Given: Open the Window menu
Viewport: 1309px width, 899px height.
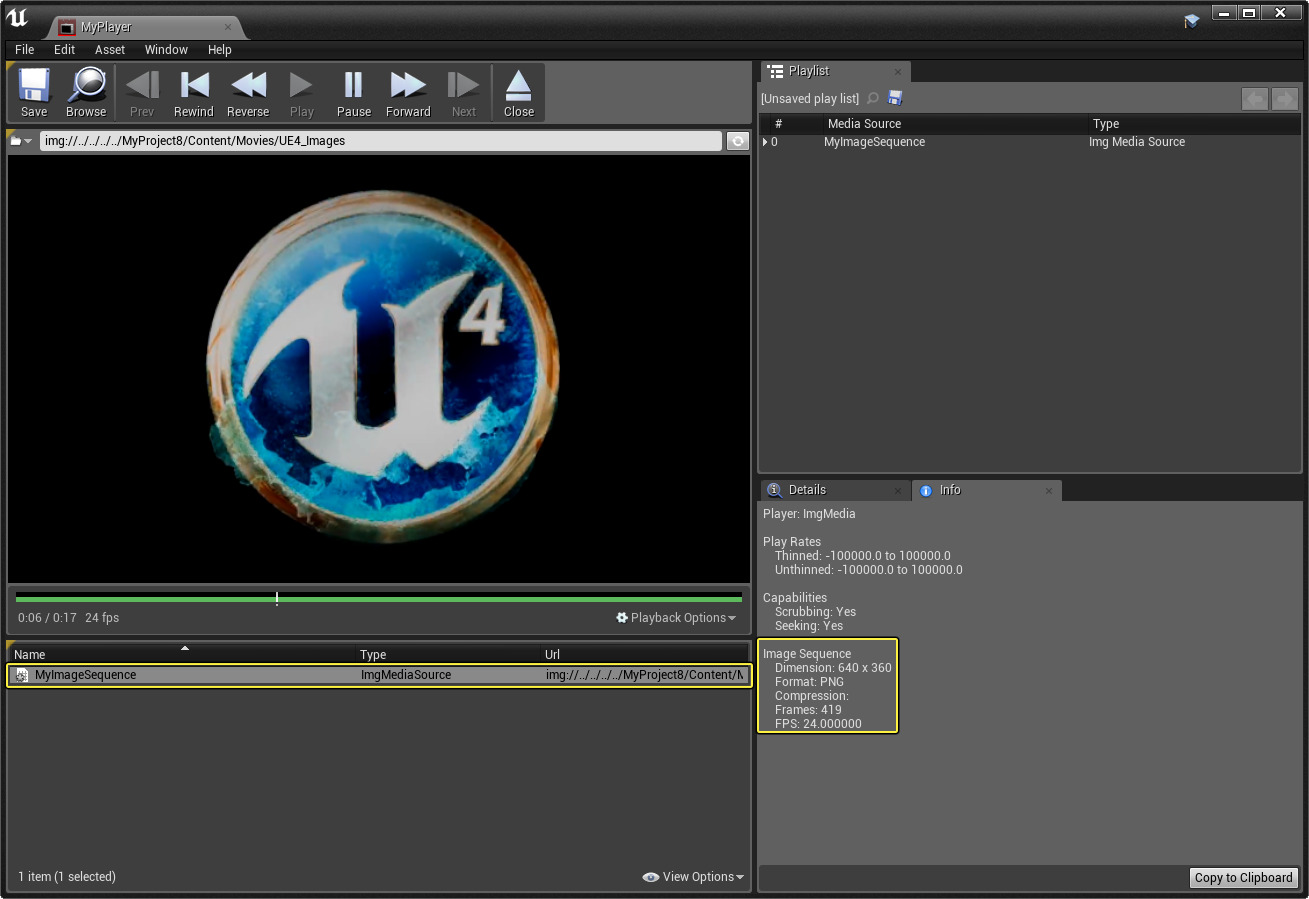Looking at the screenshot, I should coord(166,49).
